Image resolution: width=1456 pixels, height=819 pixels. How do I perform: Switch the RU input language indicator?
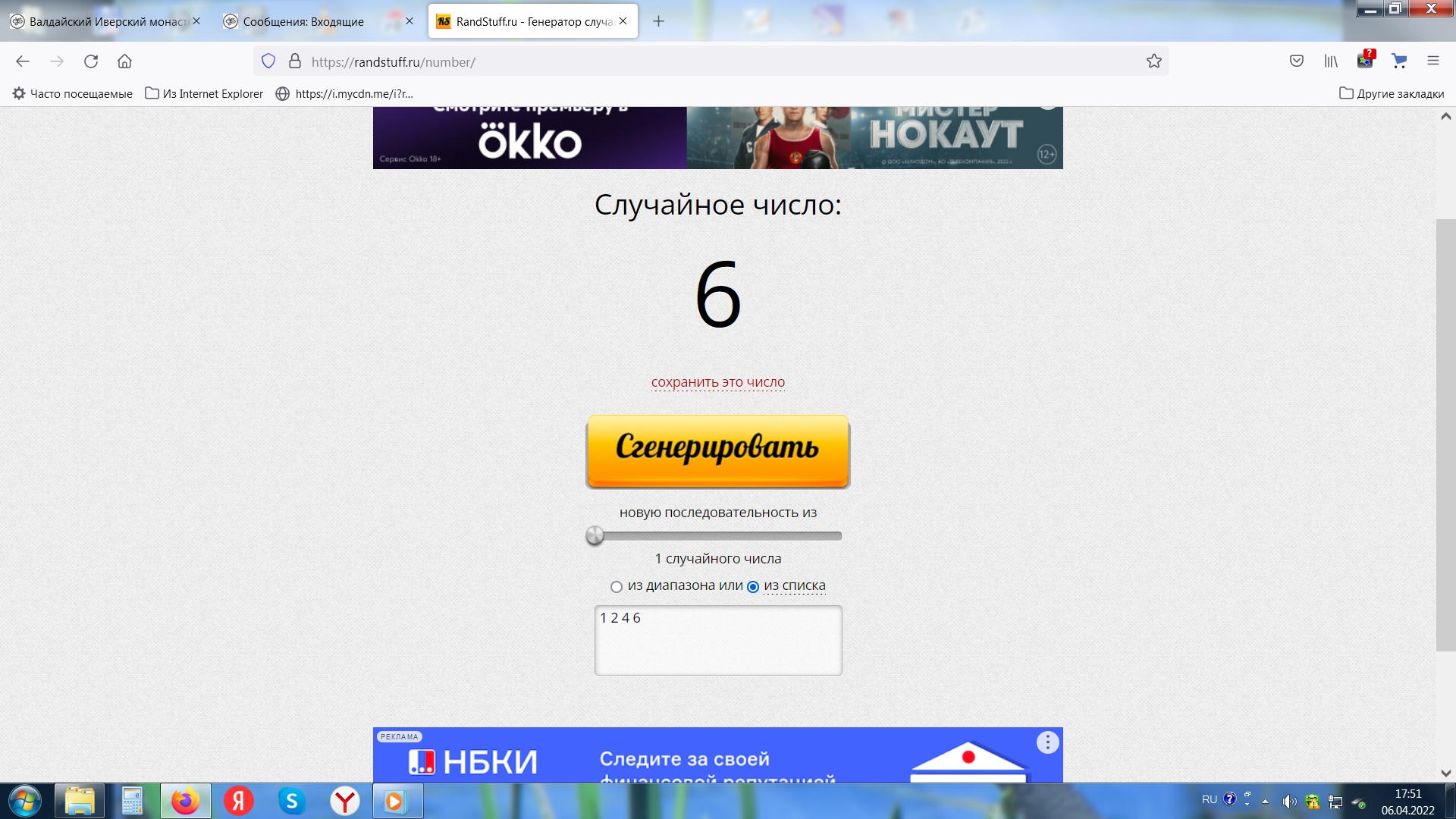tap(1209, 800)
